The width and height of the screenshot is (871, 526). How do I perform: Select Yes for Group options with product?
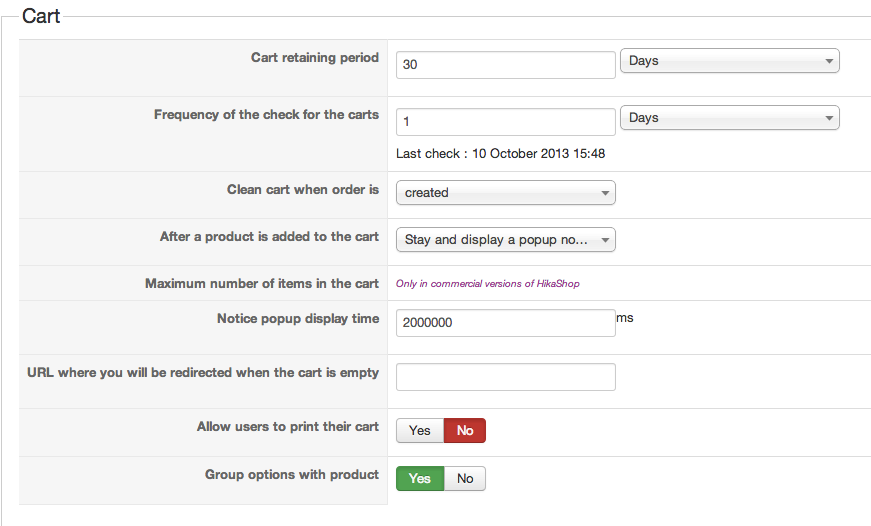point(420,479)
